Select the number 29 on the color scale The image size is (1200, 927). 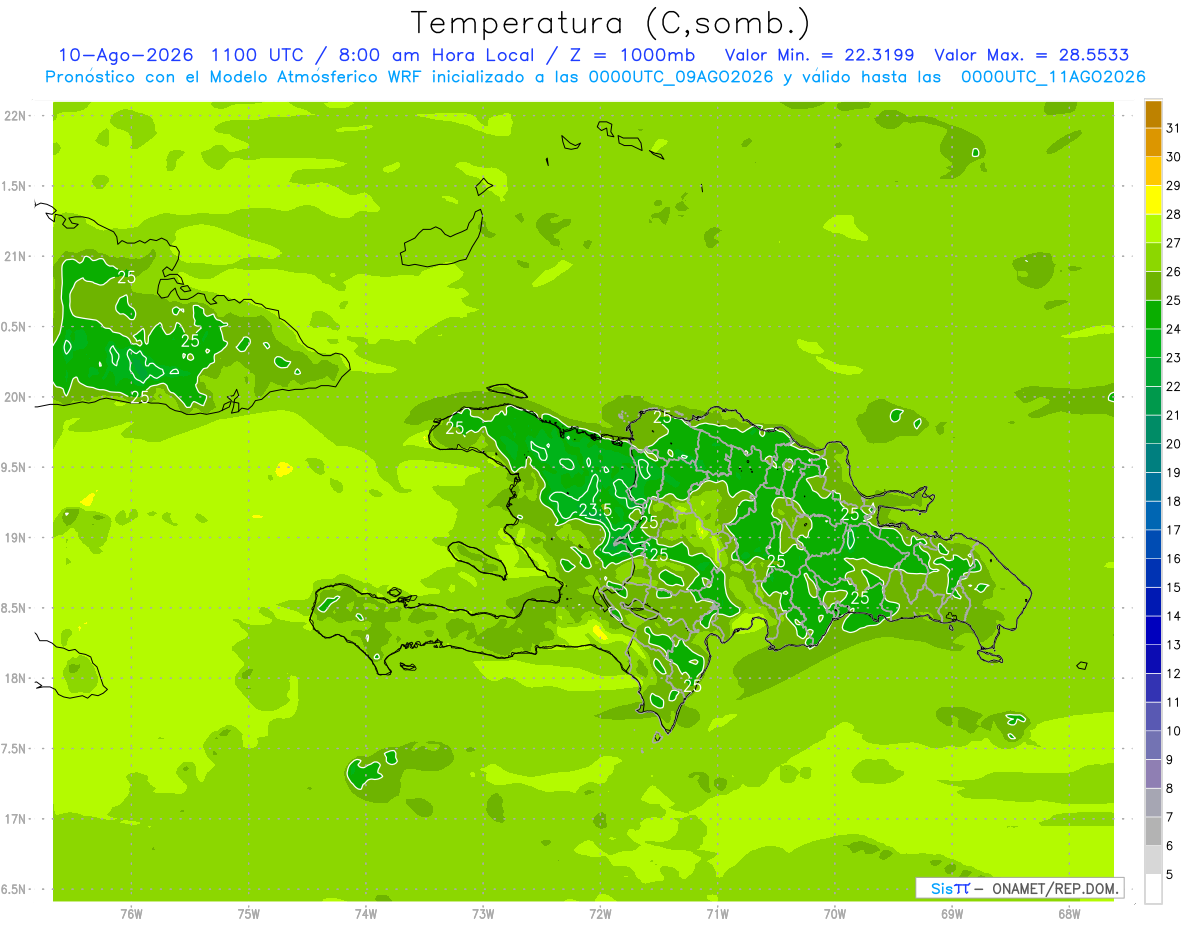(1174, 185)
